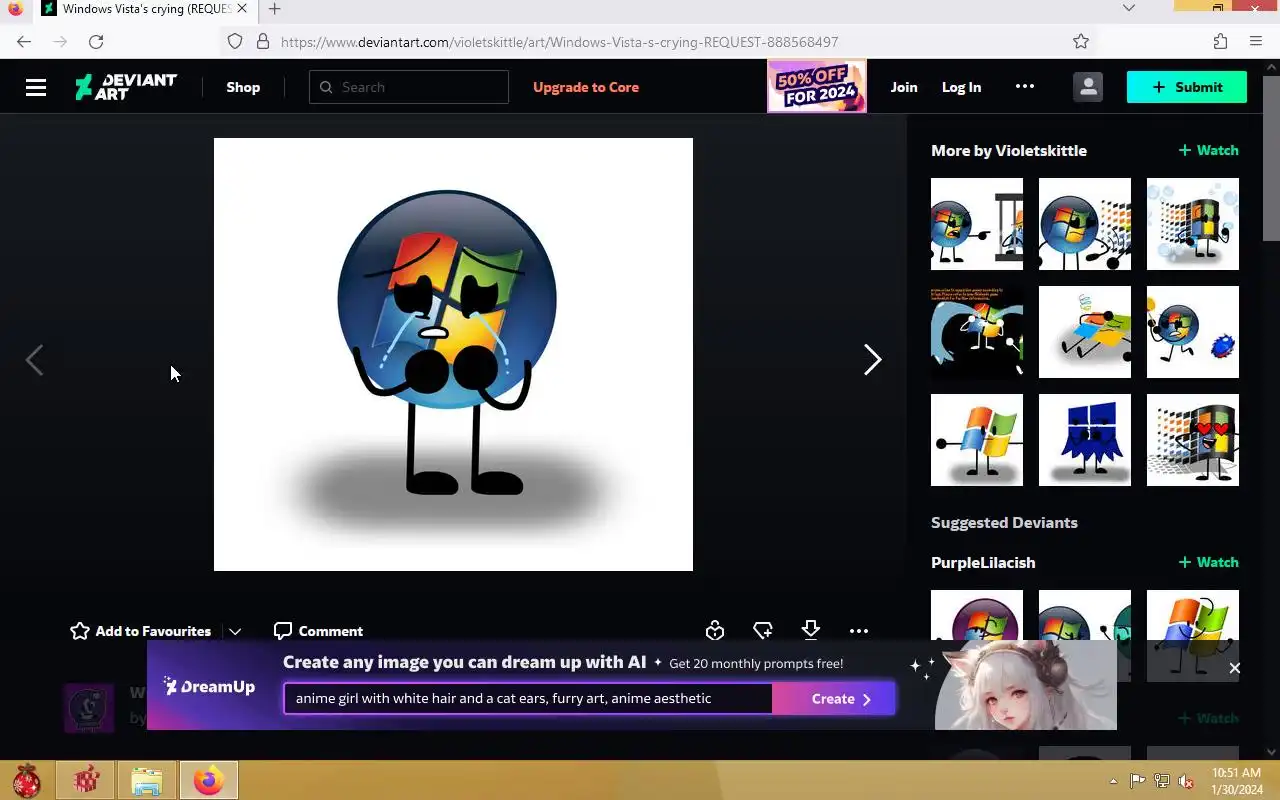Add the artwork to Favourites
1280x800 pixels.
click(x=141, y=631)
